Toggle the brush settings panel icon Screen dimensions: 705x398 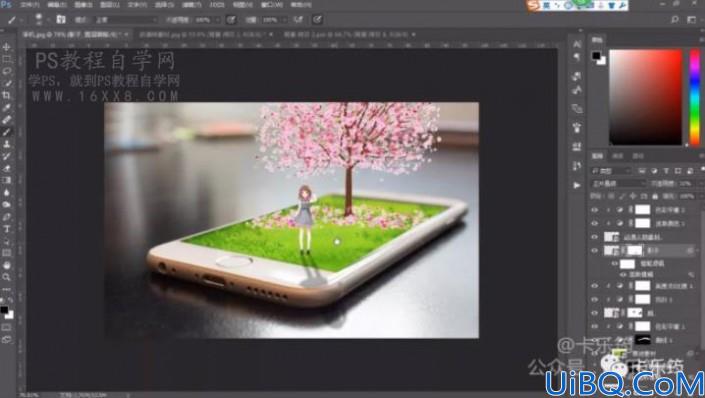[x=61, y=19]
